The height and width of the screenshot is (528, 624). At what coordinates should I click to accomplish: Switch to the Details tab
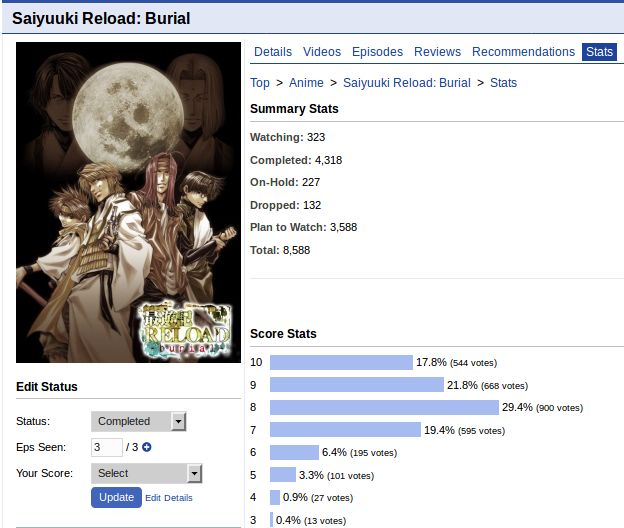click(x=273, y=52)
